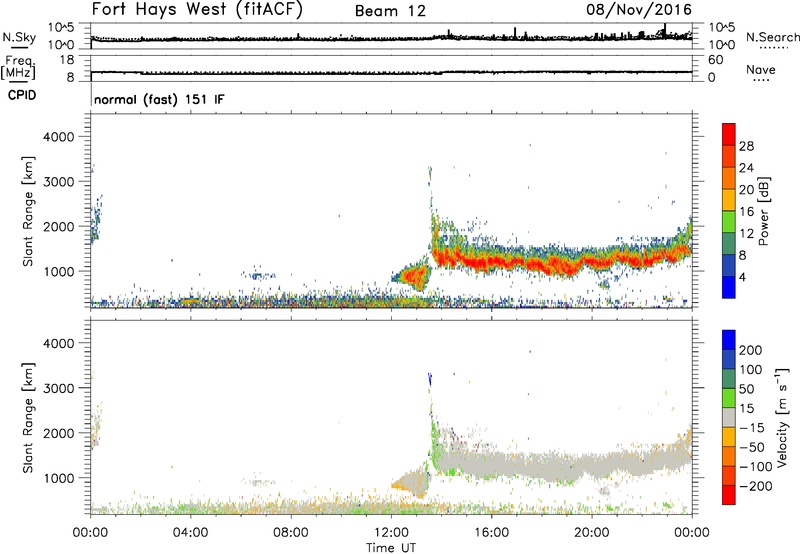Click the 1000 tick in the power panel
Viewport: 800px width, 554px height.
(x=58, y=271)
